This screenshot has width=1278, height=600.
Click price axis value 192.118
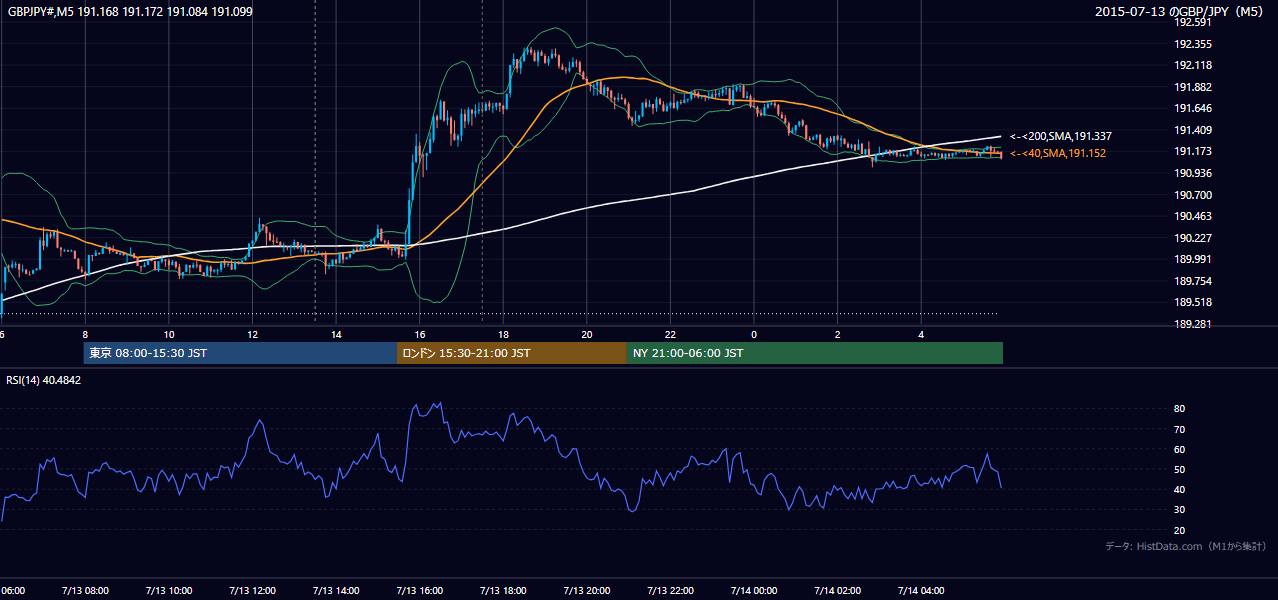[1193, 65]
